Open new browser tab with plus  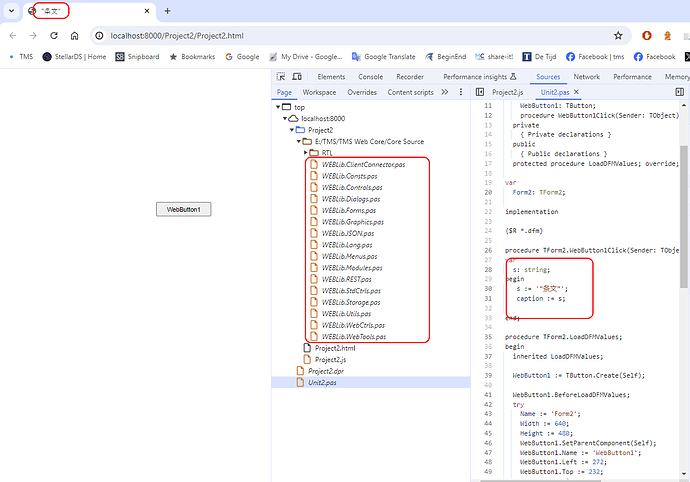click(x=167, y=11)
